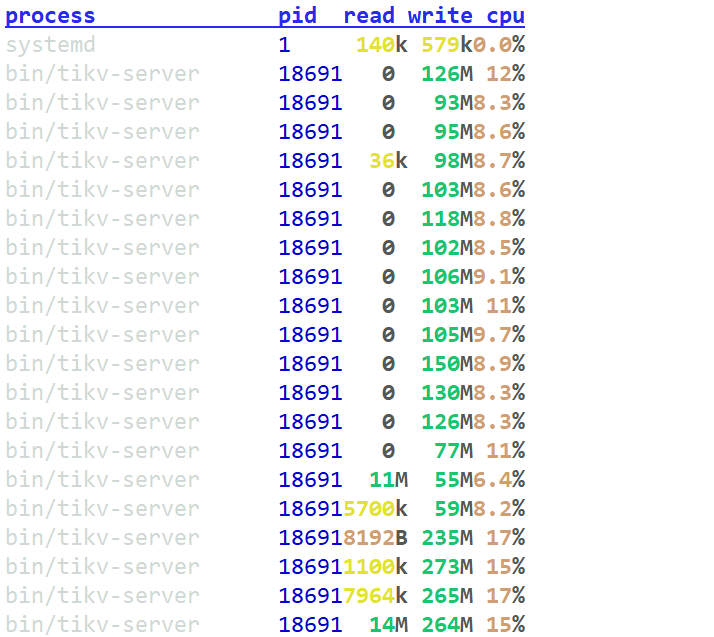Viewport: 714px width, 637px height.
Task: Click the read '0' in the 77M row
Action: point(388,451)
